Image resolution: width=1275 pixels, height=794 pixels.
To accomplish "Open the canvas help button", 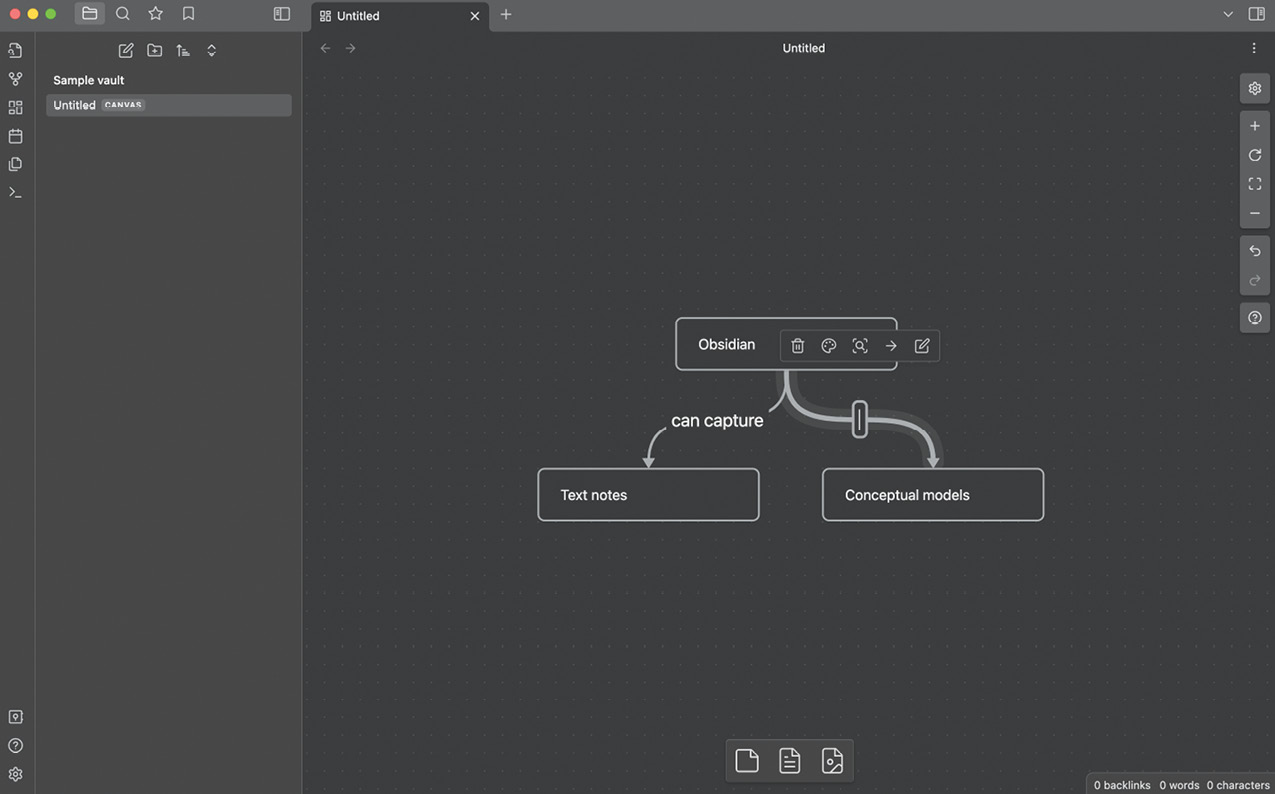I will click(1254, 318).
